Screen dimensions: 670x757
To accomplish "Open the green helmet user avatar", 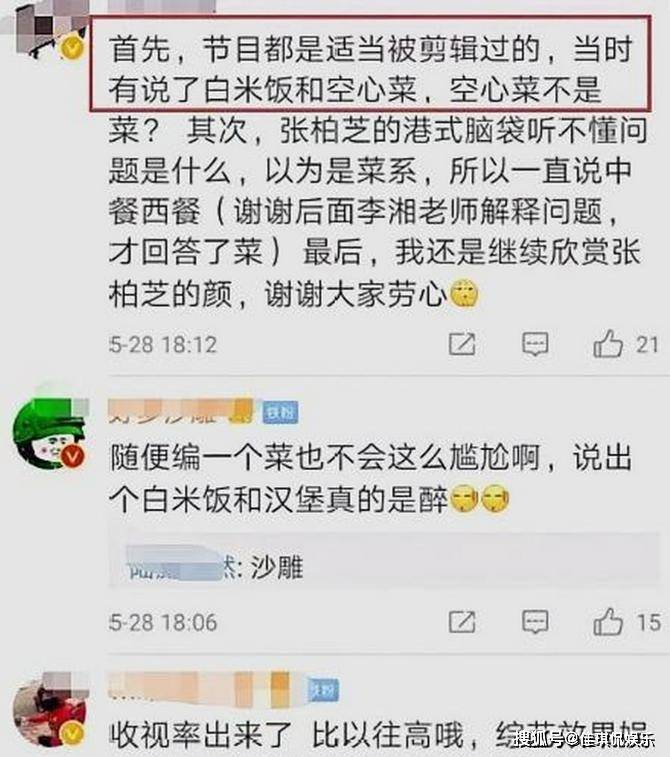I will click(x=50, y=433).
